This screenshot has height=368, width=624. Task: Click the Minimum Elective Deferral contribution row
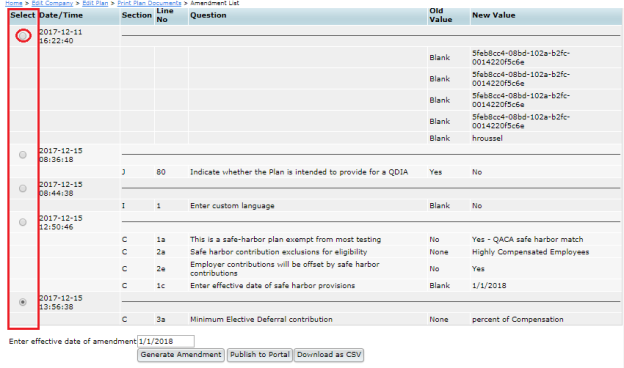pyautogui.click(x=261, y=319)
